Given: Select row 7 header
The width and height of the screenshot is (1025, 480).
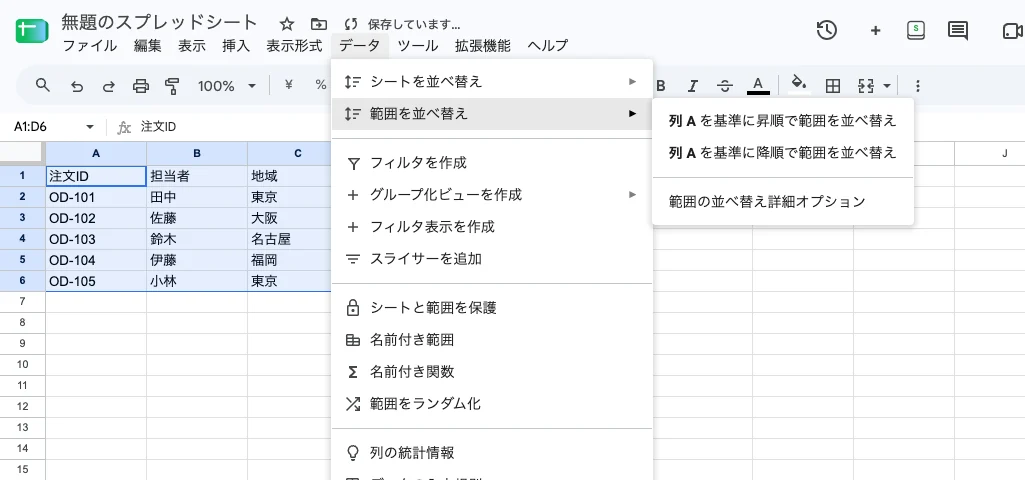Looking at the screenshot, I should click(x=22, y=301).
